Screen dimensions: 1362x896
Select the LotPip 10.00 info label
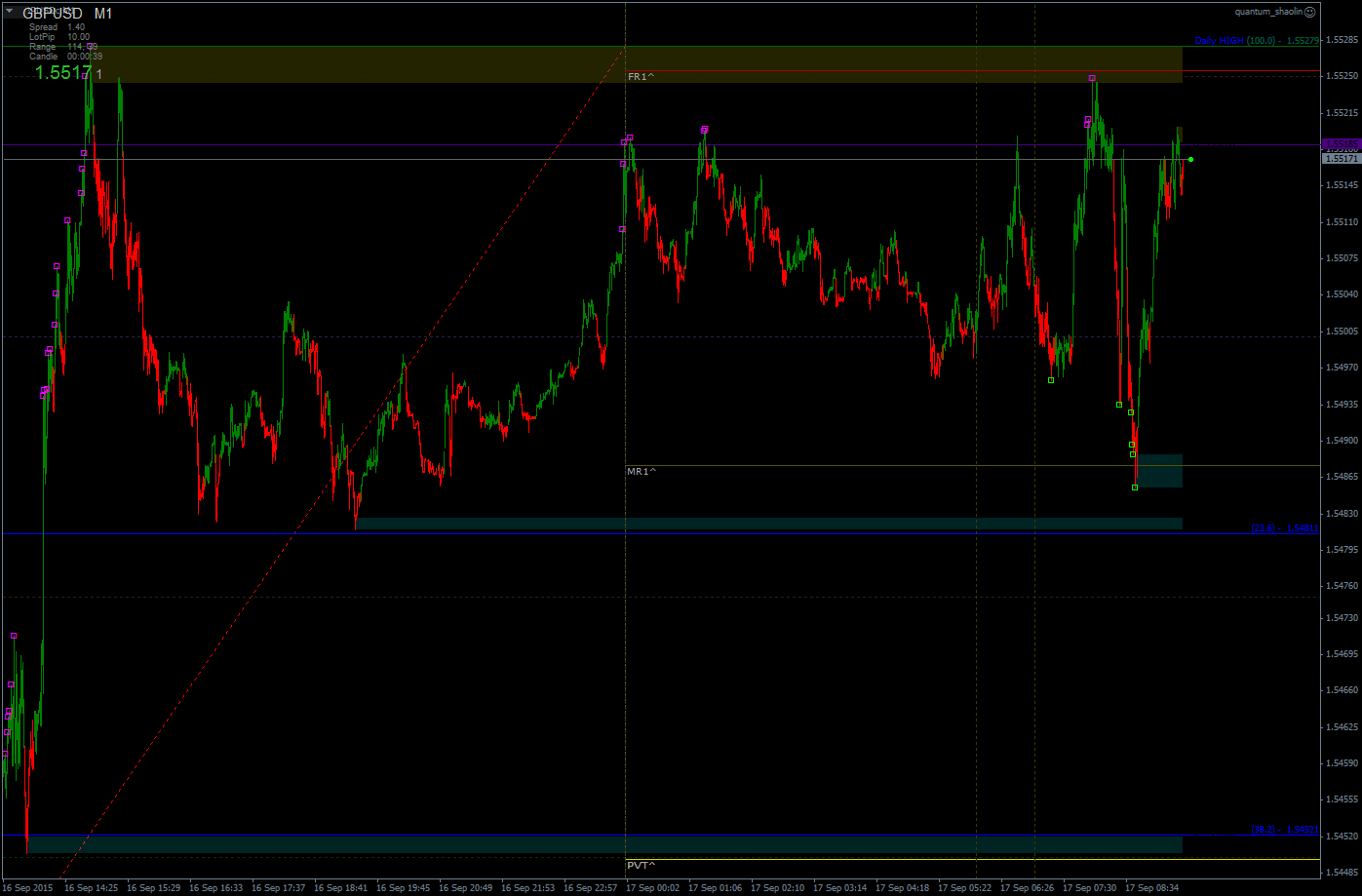pyautogui.click(x=59, y=37)
